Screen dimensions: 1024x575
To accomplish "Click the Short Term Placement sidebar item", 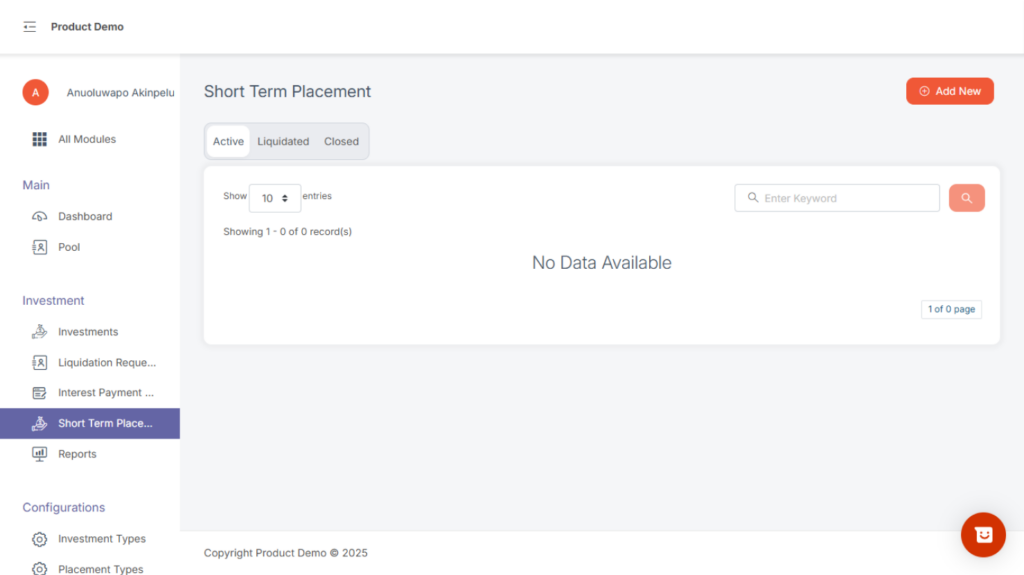I will [105, 423].
